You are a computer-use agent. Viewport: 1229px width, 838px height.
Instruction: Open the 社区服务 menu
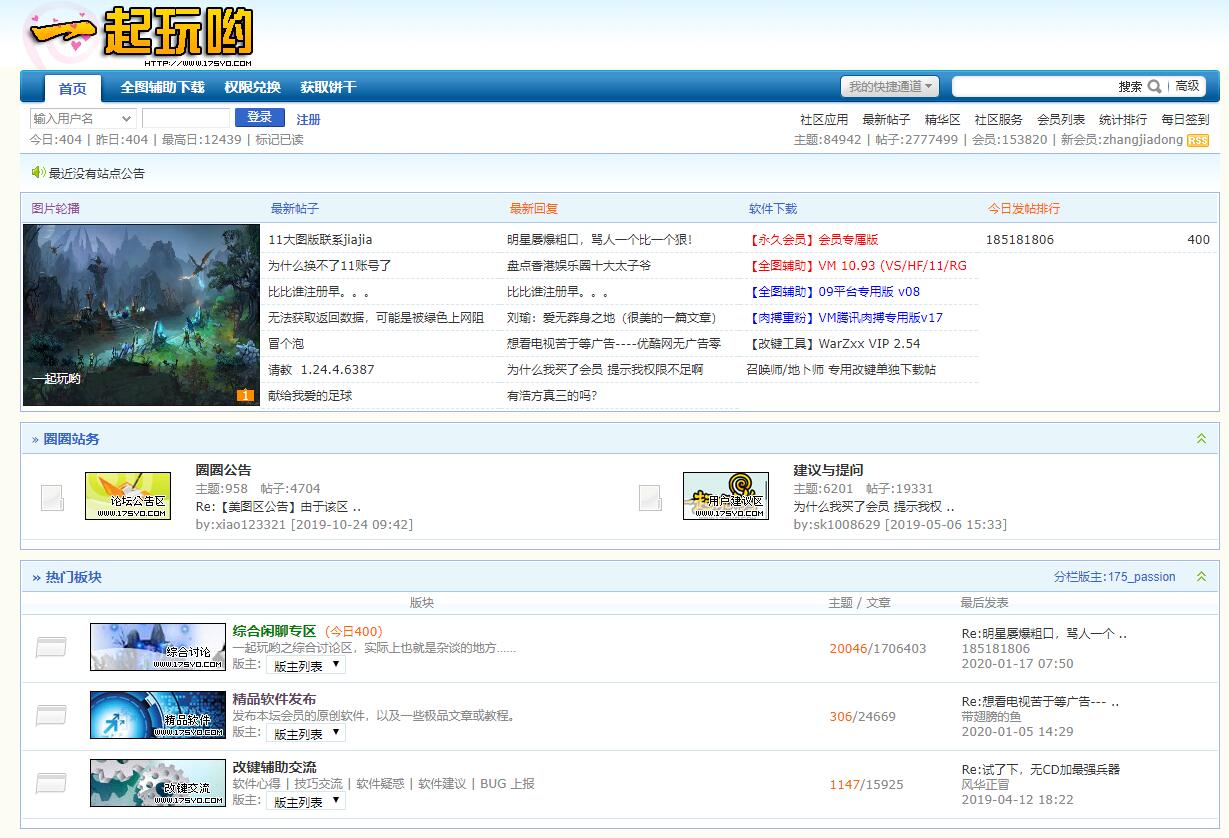tap(999, 119)
